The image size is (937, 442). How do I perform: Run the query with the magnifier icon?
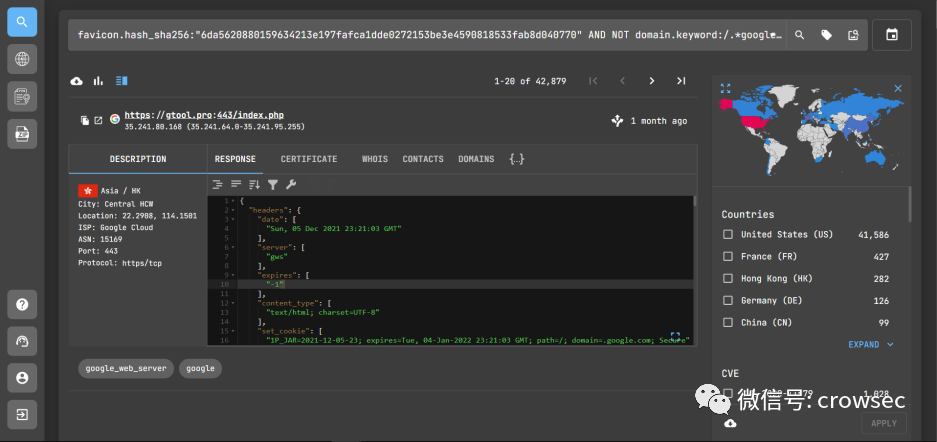(x=799, y=35)
